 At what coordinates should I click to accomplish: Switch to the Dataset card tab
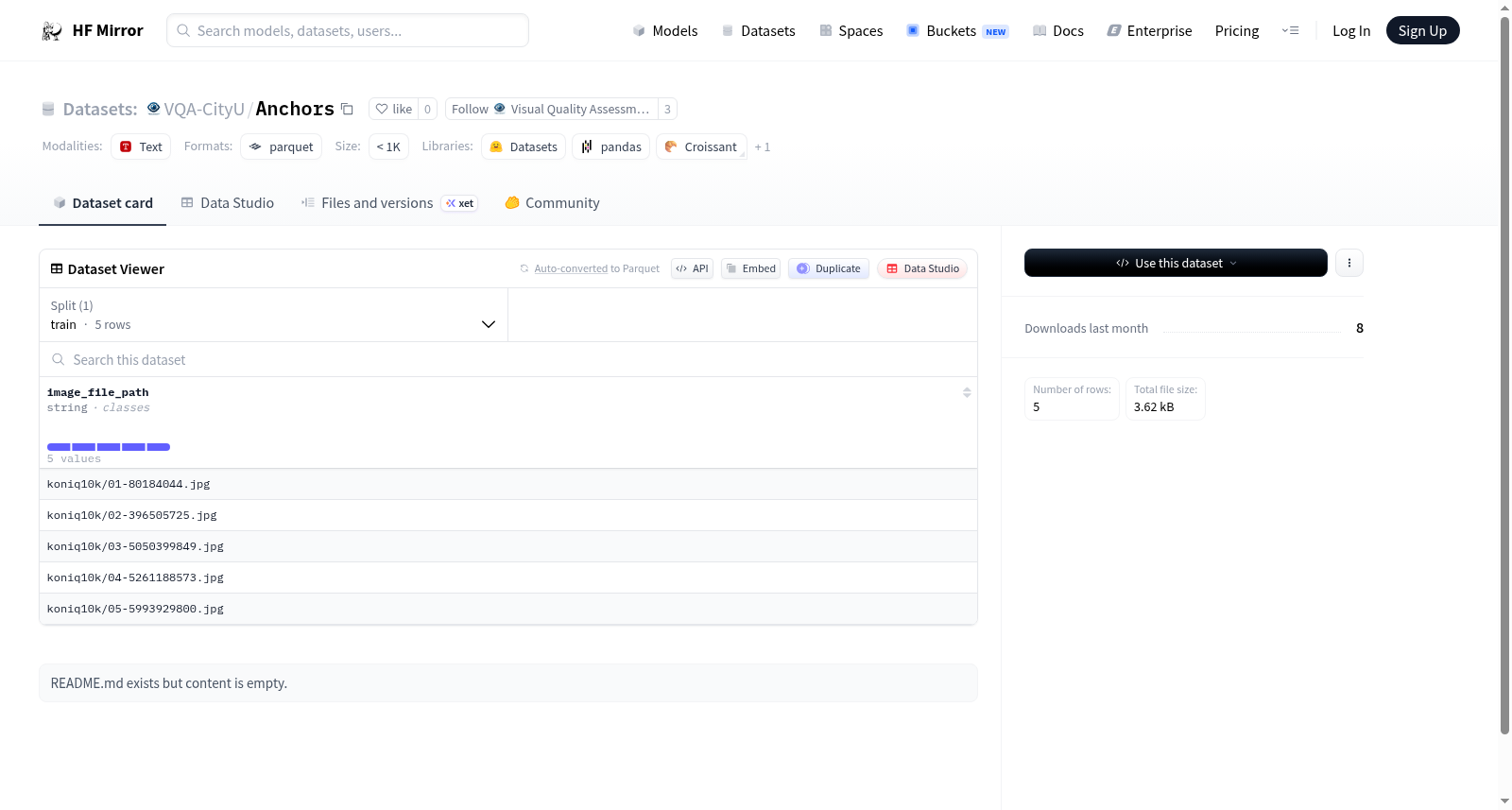pos(103,203)
